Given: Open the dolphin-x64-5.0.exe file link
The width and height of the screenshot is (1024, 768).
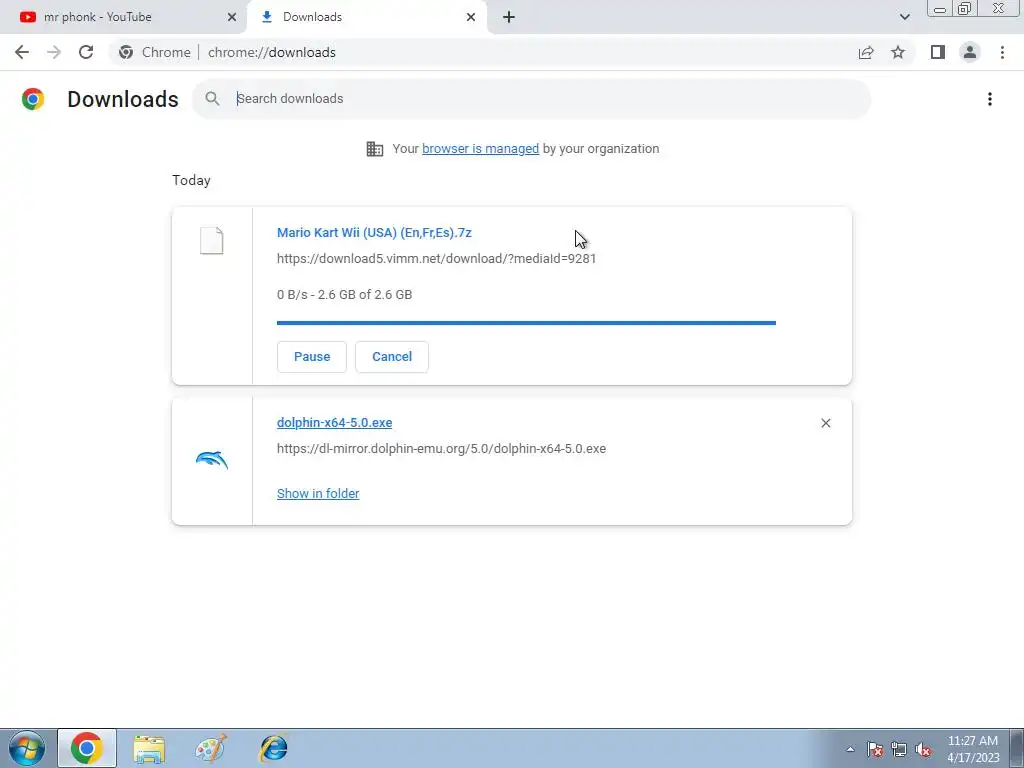Looking at the screenshot, I should coord(334,423).
